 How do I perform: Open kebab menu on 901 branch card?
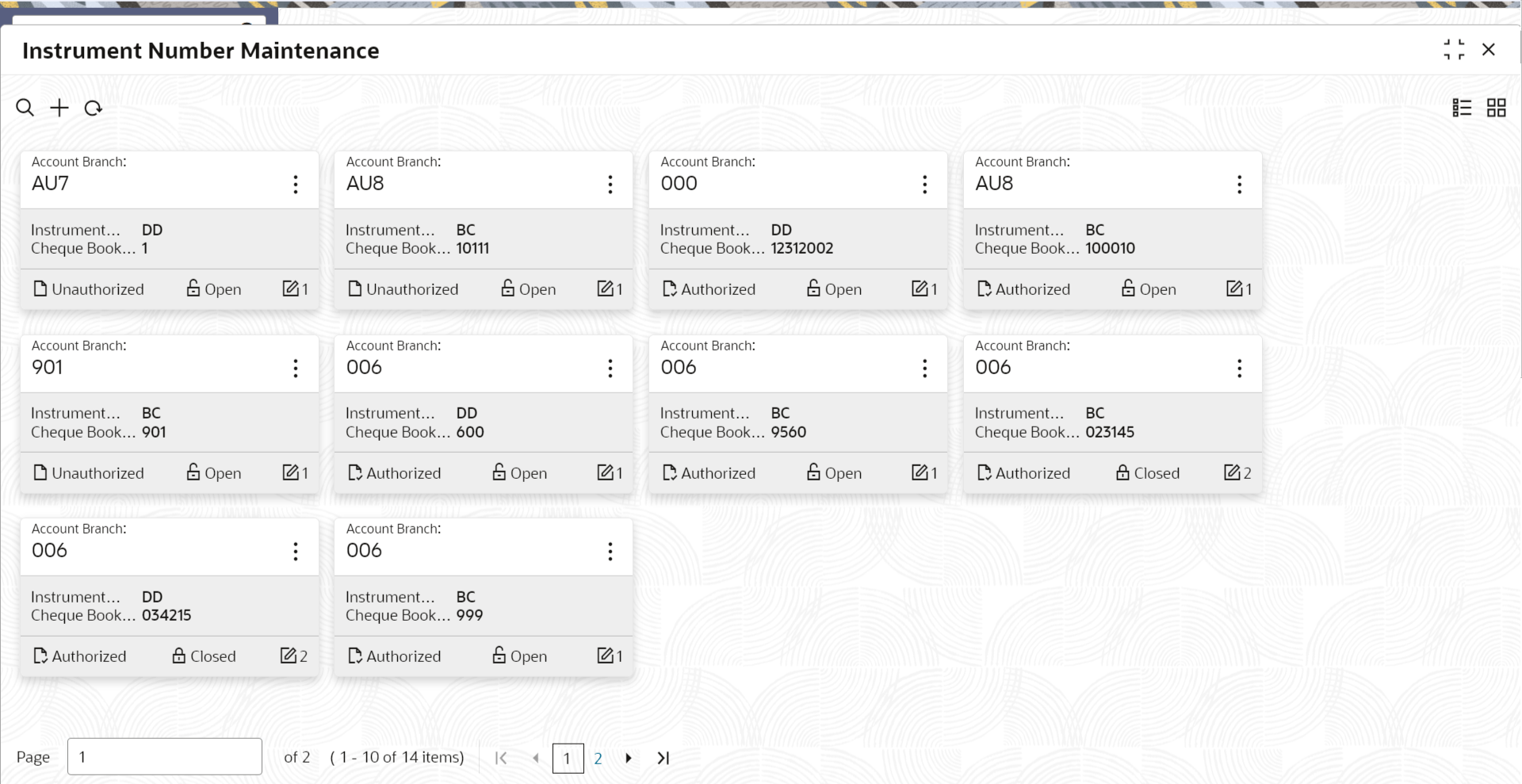[296, 369]
